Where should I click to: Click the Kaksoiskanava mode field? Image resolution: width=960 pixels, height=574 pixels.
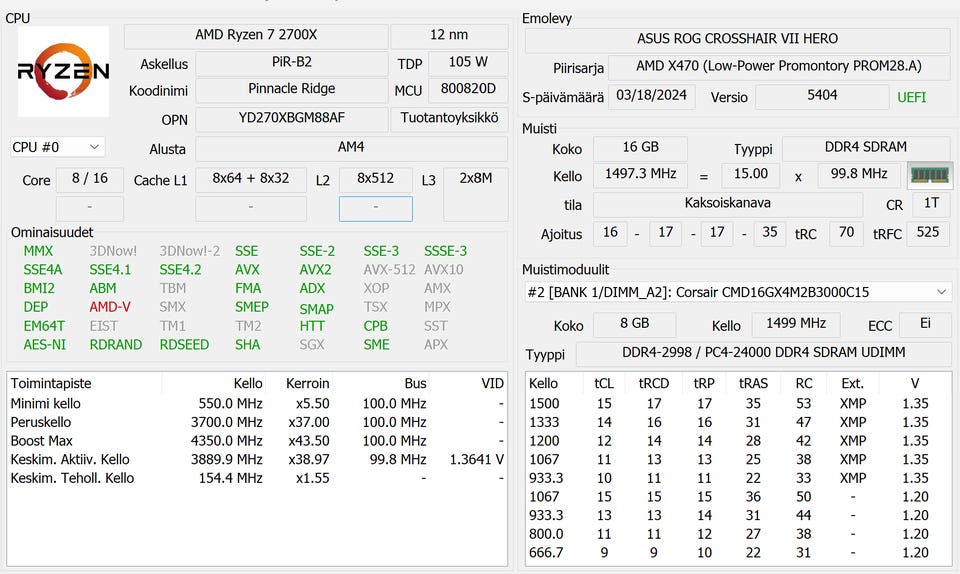pos(727,204)
